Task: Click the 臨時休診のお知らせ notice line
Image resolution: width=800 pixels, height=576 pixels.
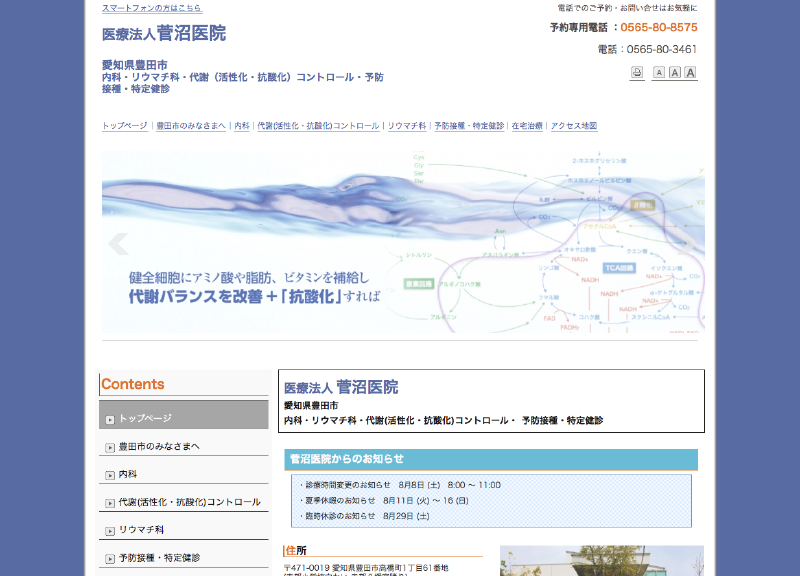Action: click(365, 516)
